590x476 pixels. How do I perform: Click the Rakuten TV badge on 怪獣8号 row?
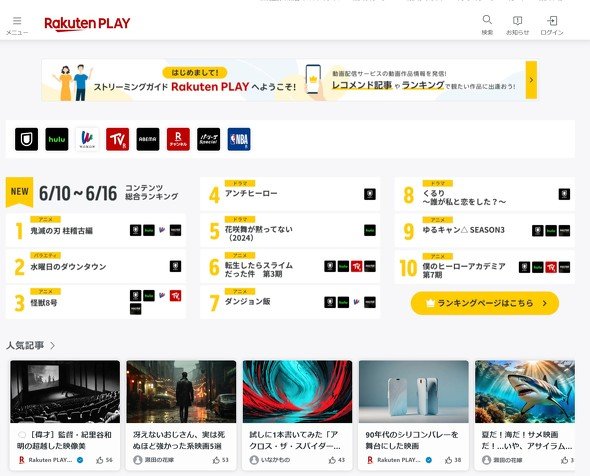tap(175, 296)
